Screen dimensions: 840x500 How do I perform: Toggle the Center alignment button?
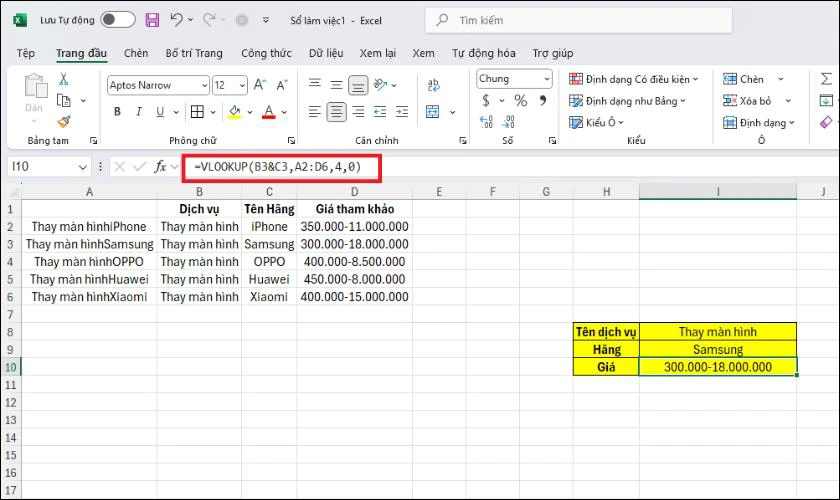pyautogui.click(x=336, y=111)
